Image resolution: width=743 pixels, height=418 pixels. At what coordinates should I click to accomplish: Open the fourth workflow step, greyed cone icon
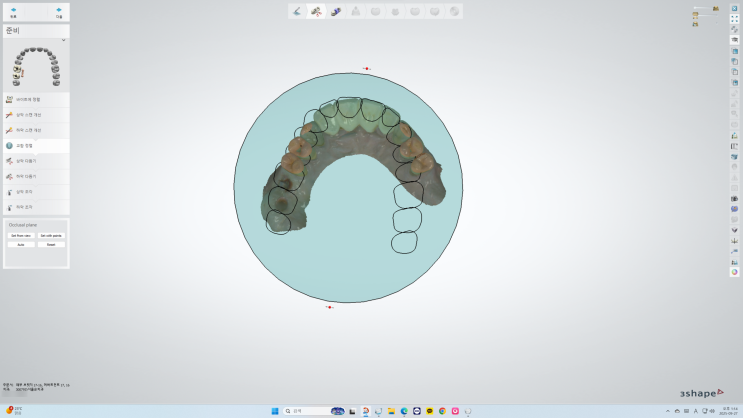(x=355, y=11)
